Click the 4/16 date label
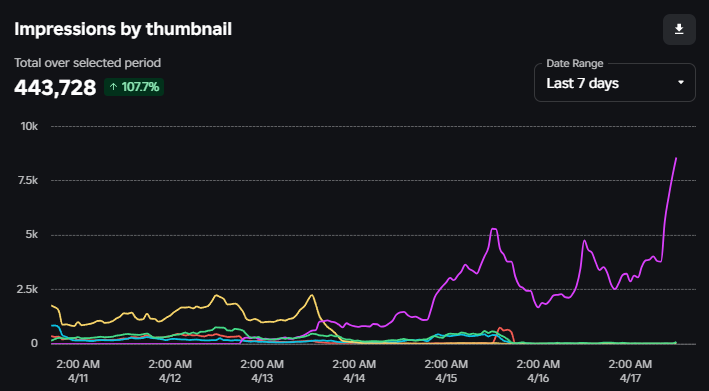This screenshot has width=709, height=391. tap(538, 377)
